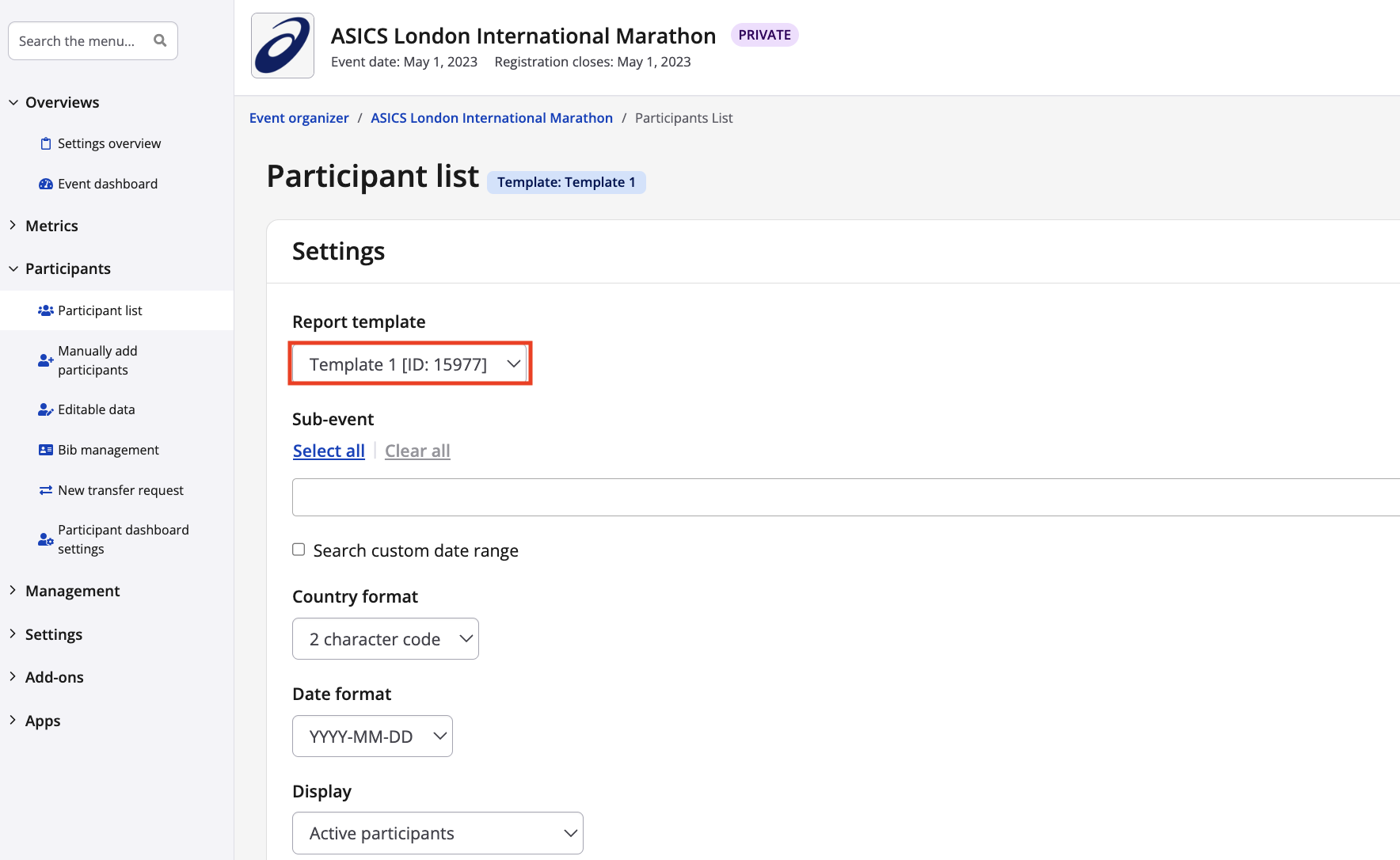
Task: Click the Participant dashboard settings icon
Action: pos(46,539)
